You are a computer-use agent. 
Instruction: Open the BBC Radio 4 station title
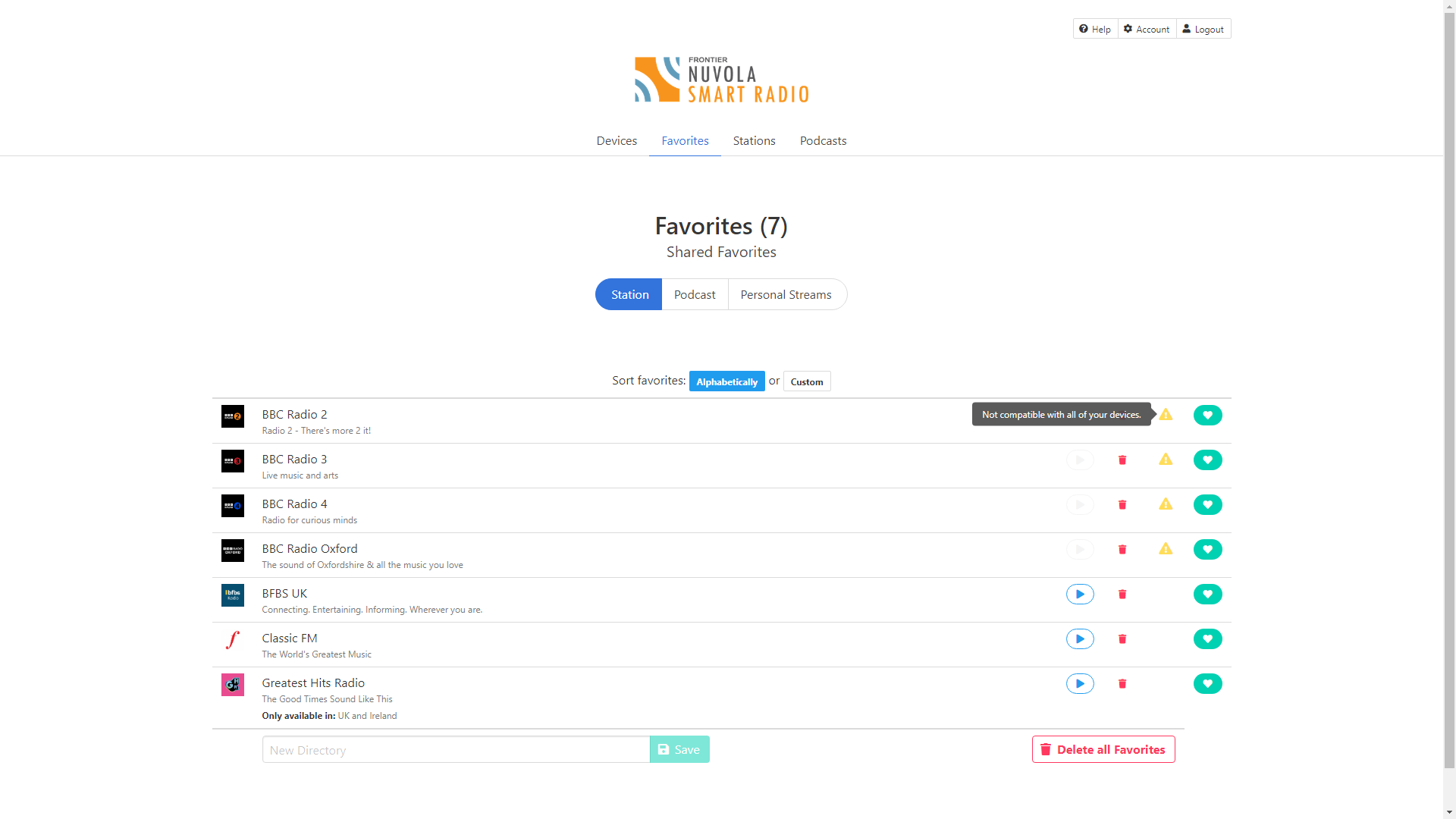point(294,504)
